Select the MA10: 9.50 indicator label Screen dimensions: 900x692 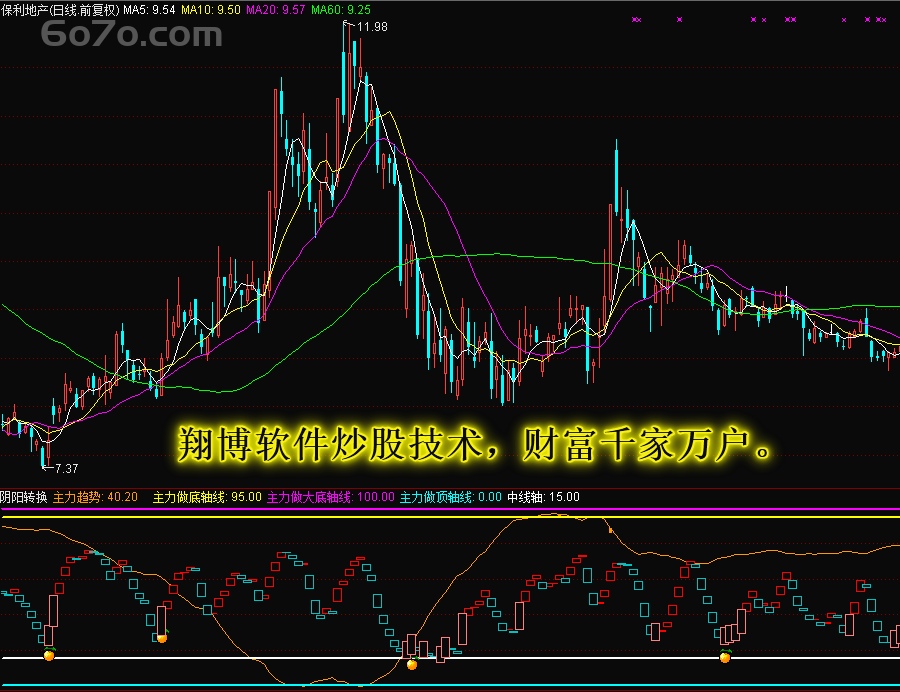(x=211, y=10)
